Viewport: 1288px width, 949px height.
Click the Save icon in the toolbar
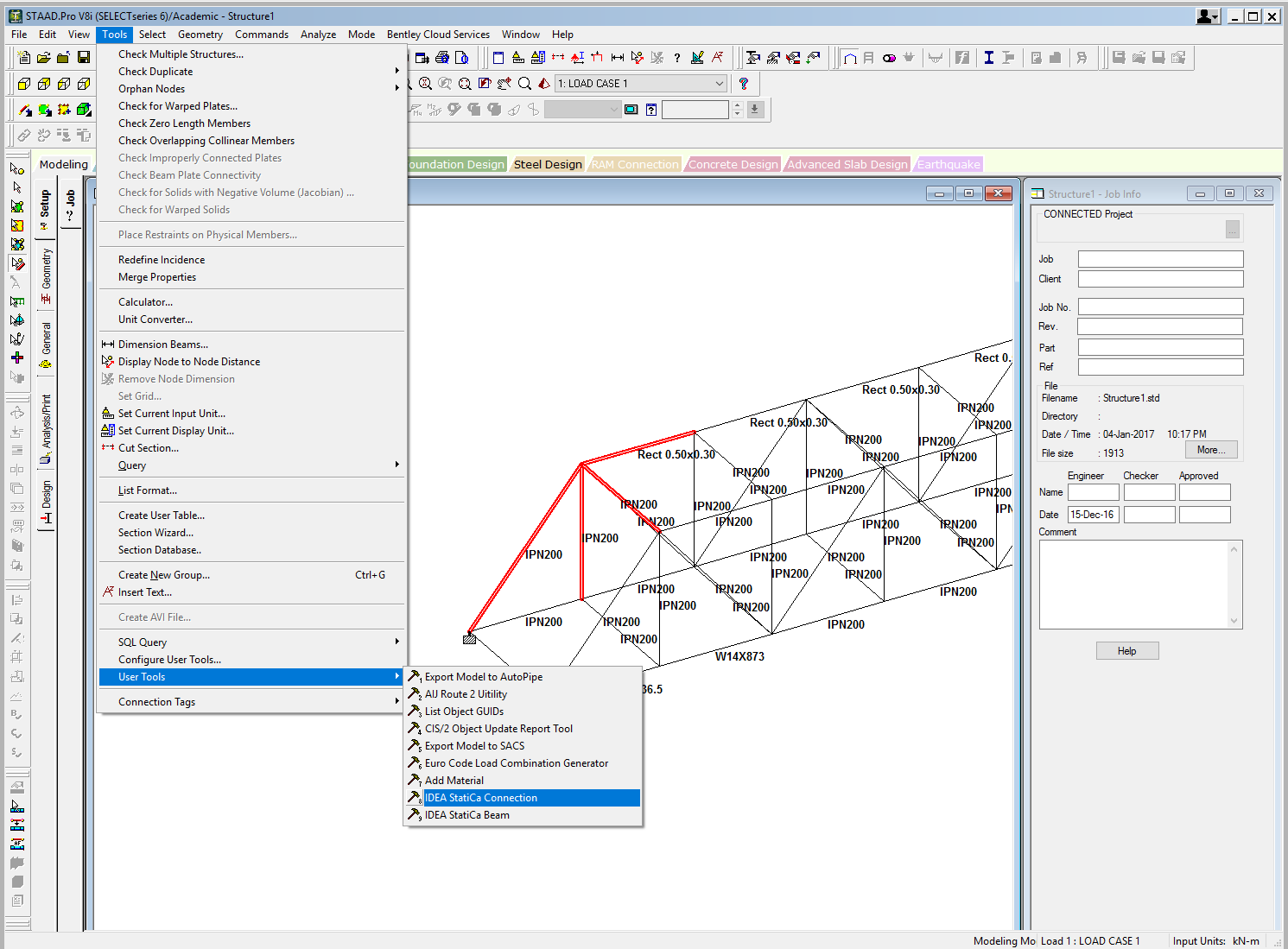(84, 58)
